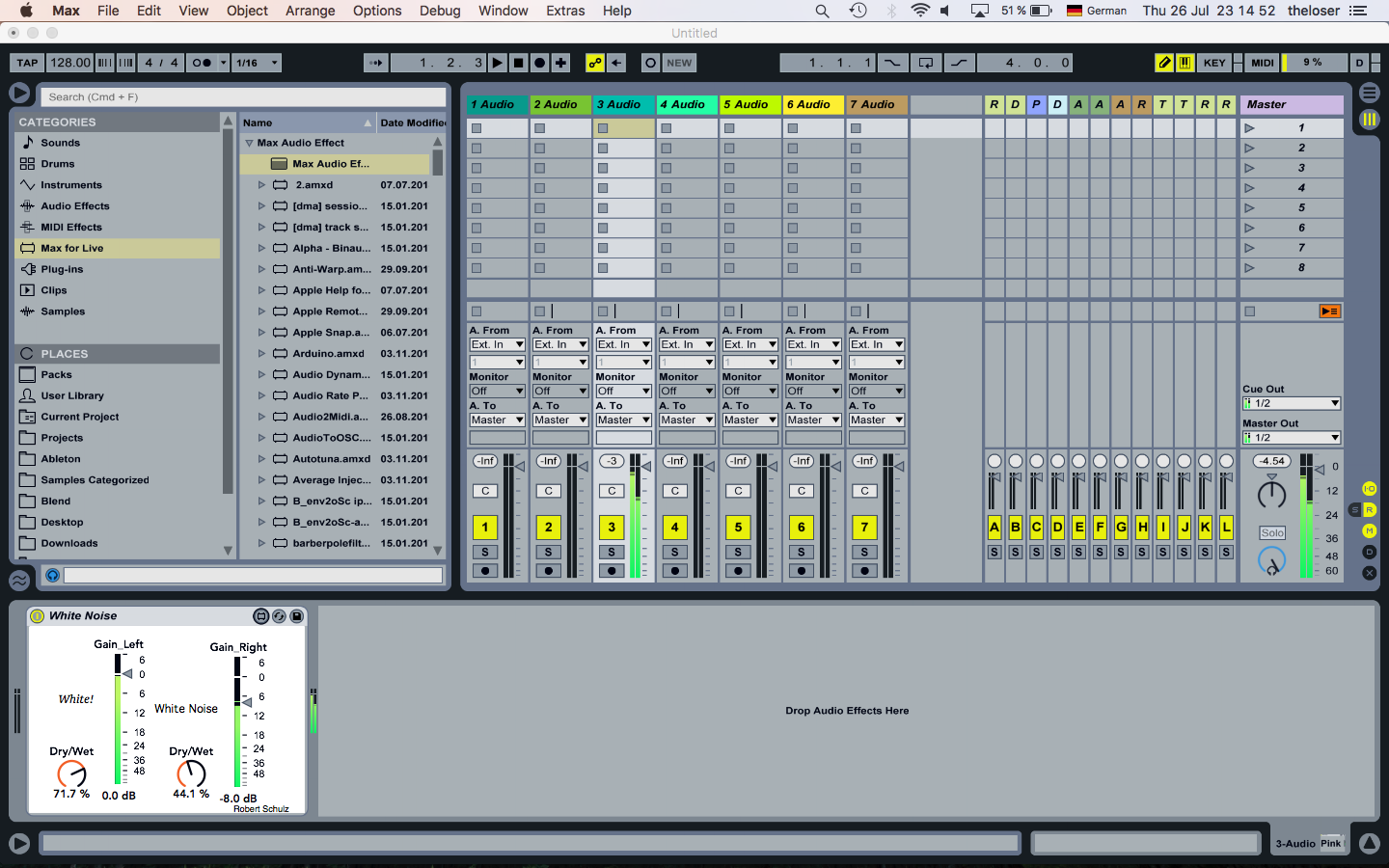Click the TAP tempo button
Viewport: 1389px width, 868px height.
tap(27, 63)
